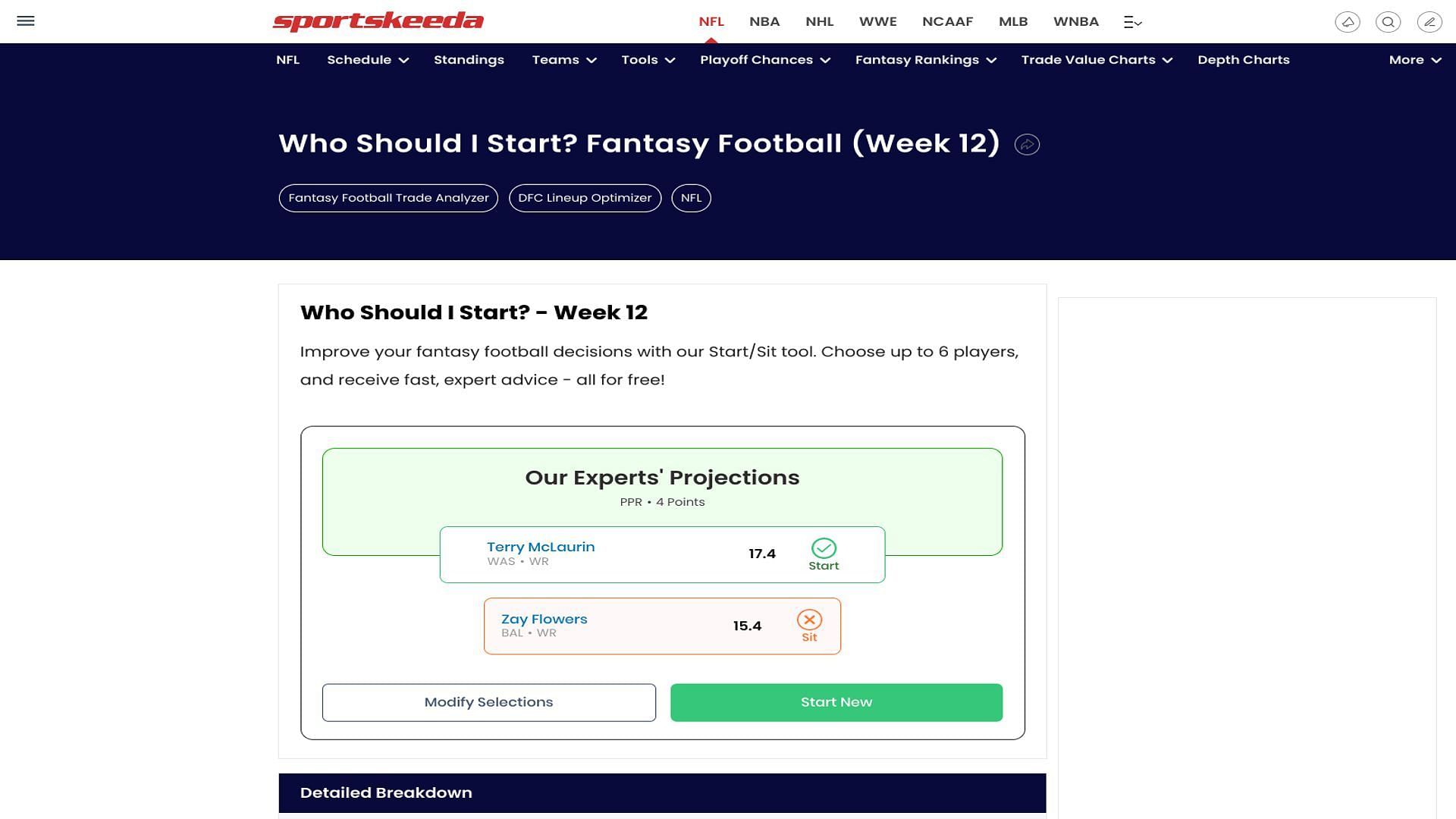Viewport: 1456px width, 819px height.
Task: Toggle the Tools dropdown in navigation
Action: [x=647, y=60]
